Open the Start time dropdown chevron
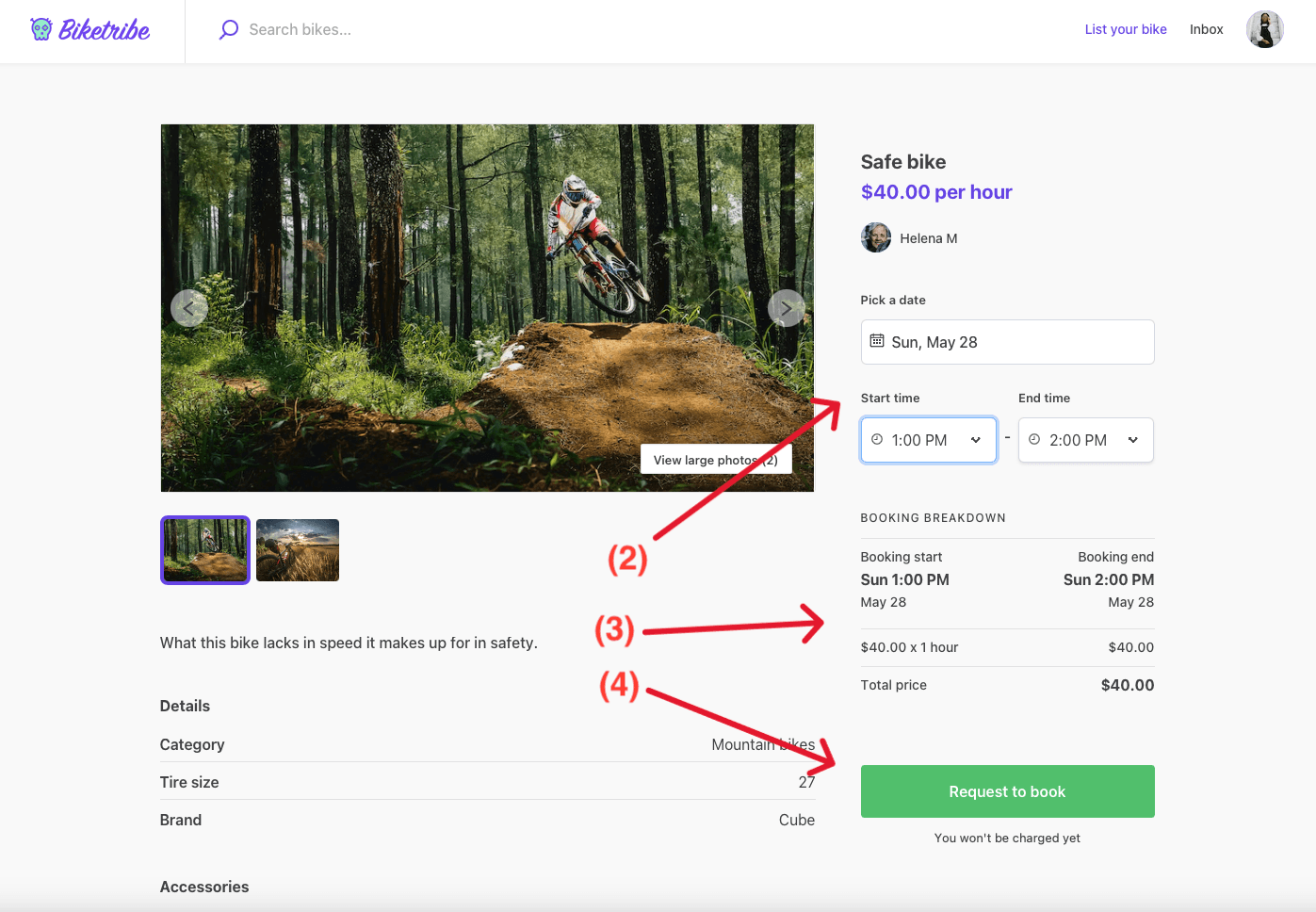 coord(976,440)
